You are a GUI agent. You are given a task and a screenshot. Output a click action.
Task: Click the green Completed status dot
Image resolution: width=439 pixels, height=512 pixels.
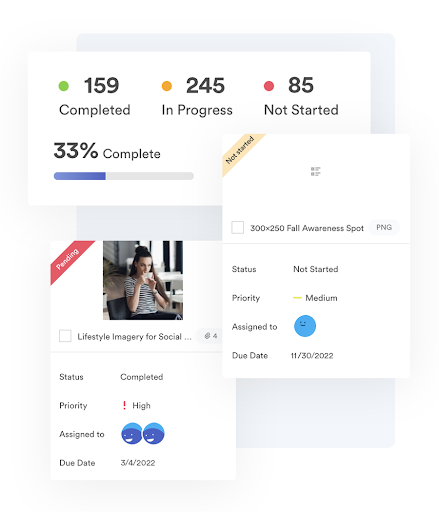[64, 86]
